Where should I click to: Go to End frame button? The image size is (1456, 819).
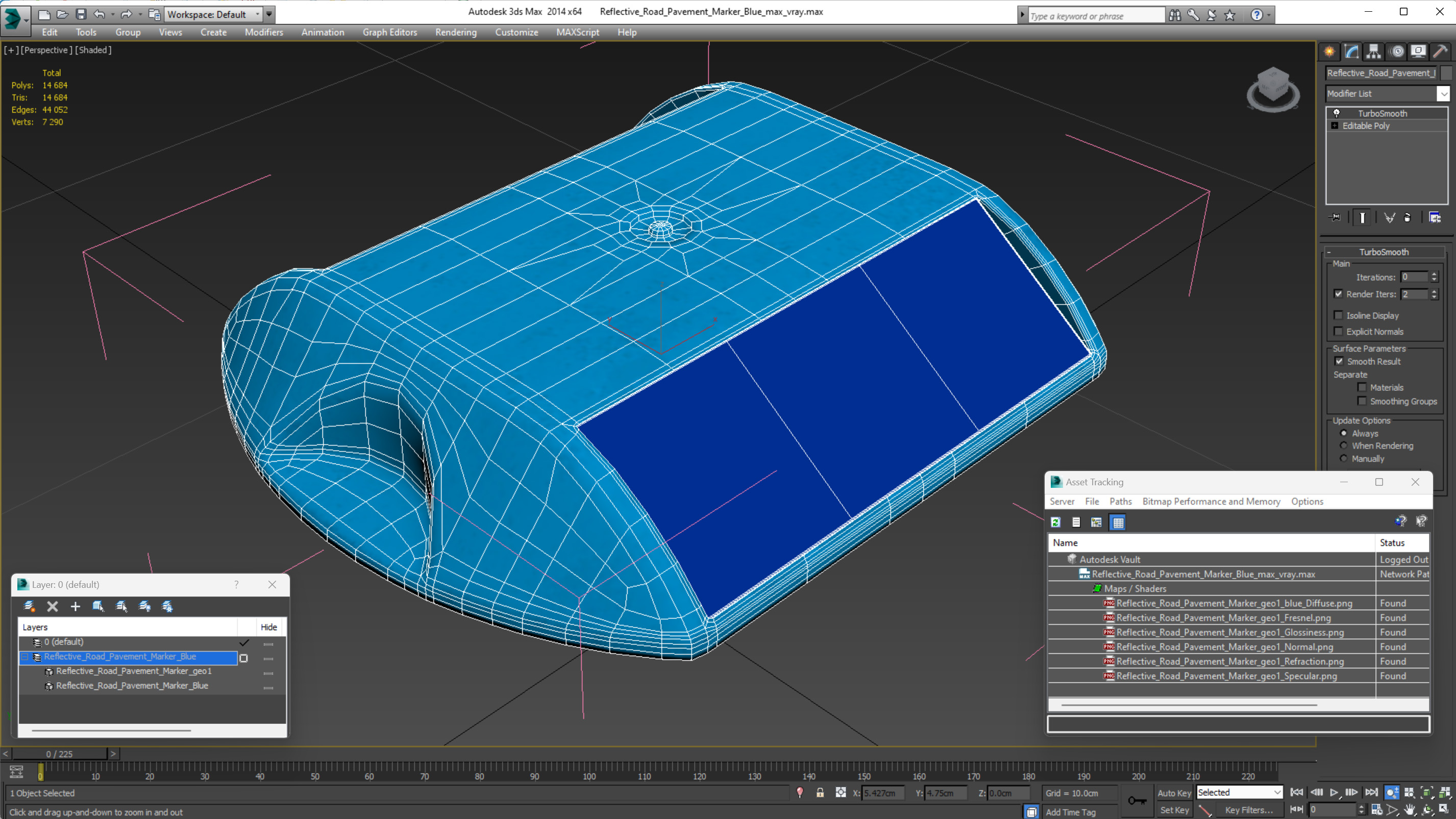click(1371, 792)
